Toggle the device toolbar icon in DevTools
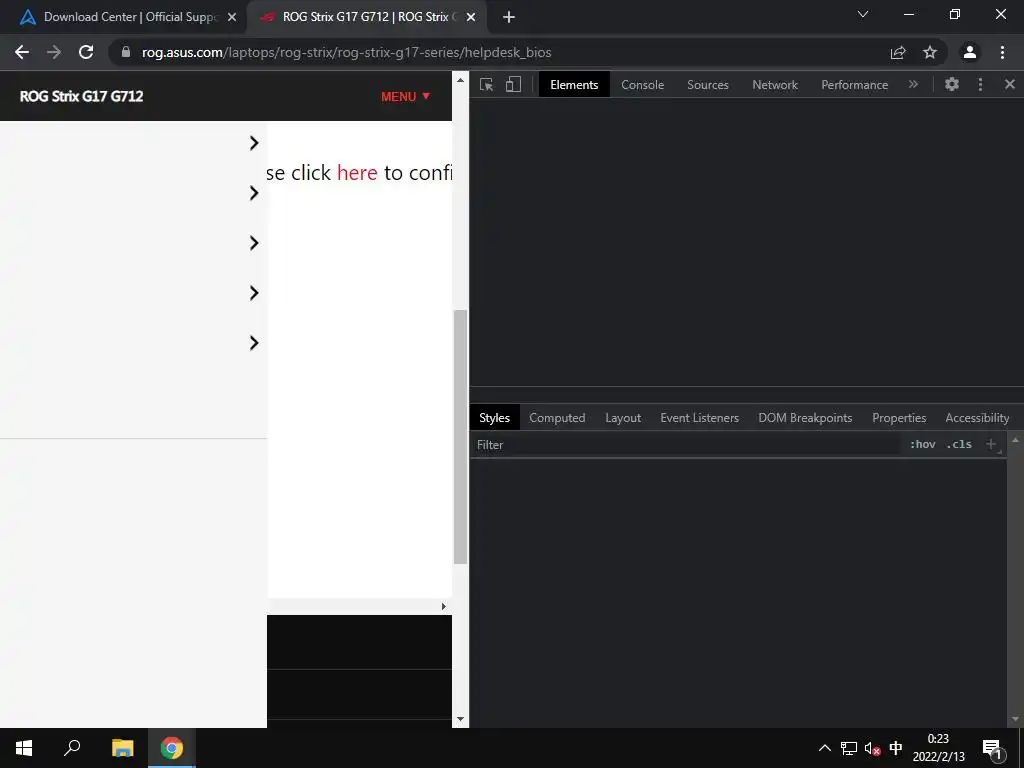 point(513,85)
